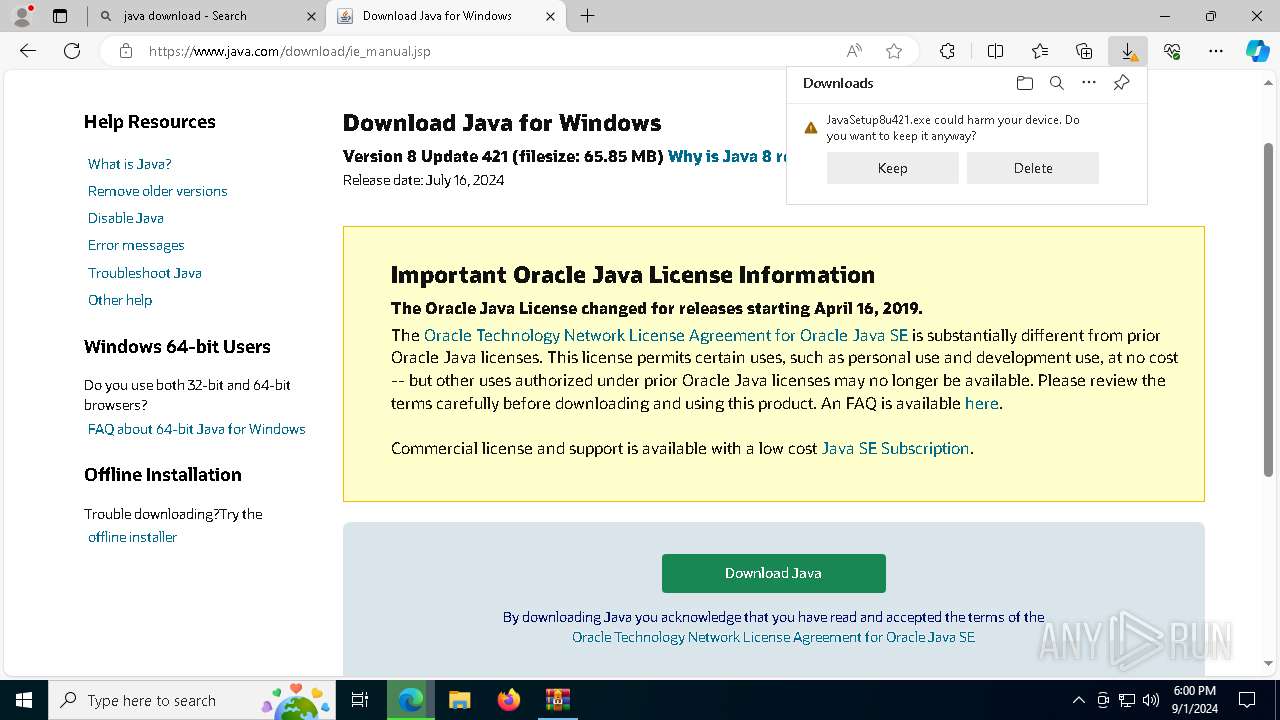The image size is (1280, 720).
Task: Open Browser essentials heart icon
Action: click(1172, 51)
